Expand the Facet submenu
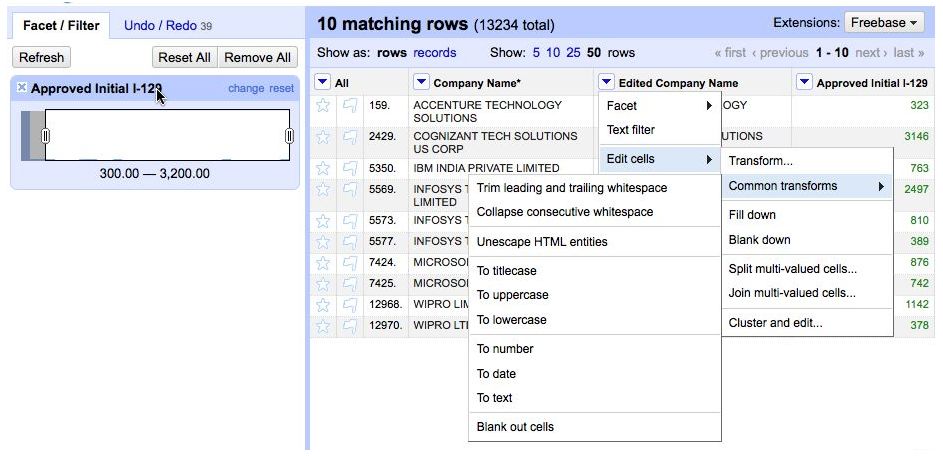 (660, 106)
